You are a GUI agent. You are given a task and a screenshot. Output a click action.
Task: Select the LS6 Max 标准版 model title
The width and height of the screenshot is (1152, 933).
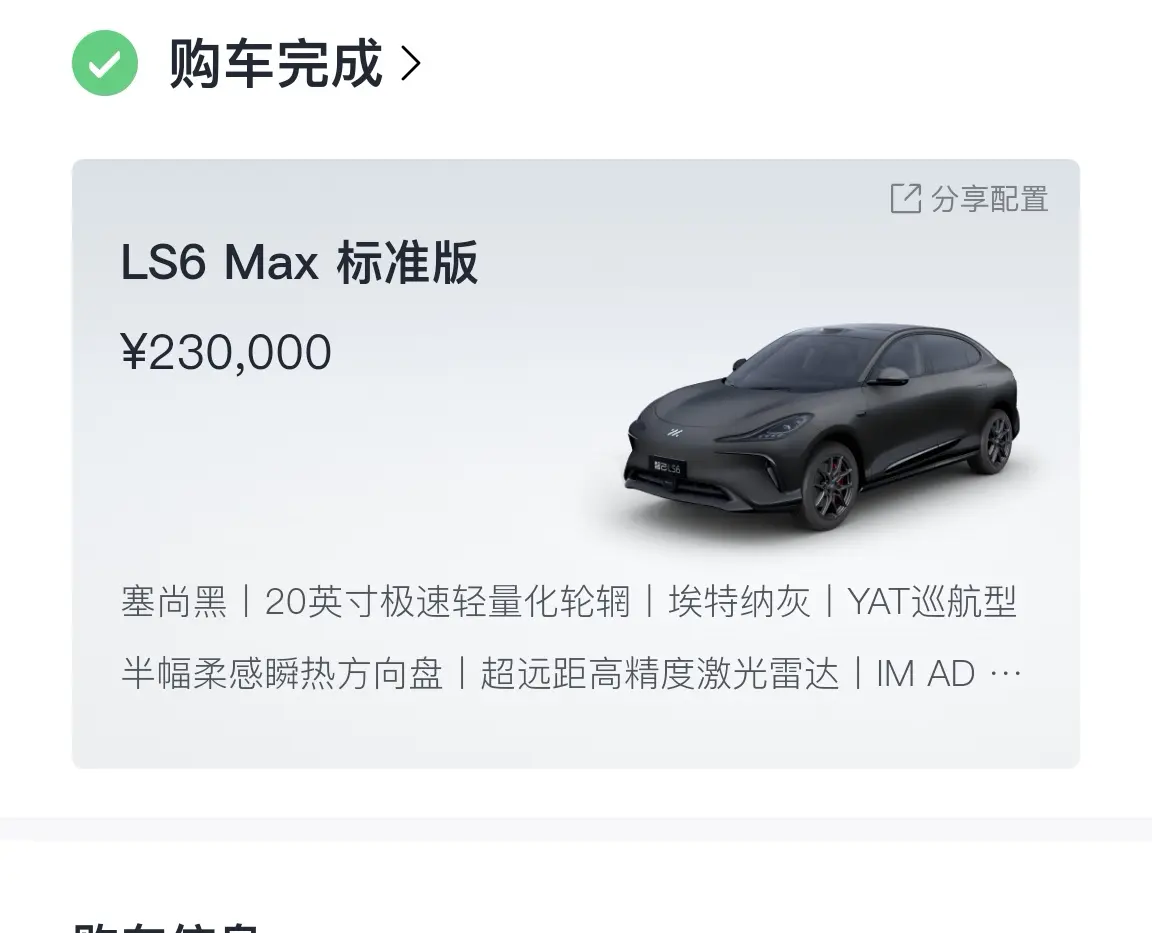[299, 262]
